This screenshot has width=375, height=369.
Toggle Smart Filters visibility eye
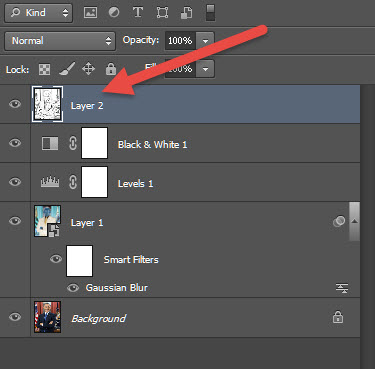coord(56,259)
